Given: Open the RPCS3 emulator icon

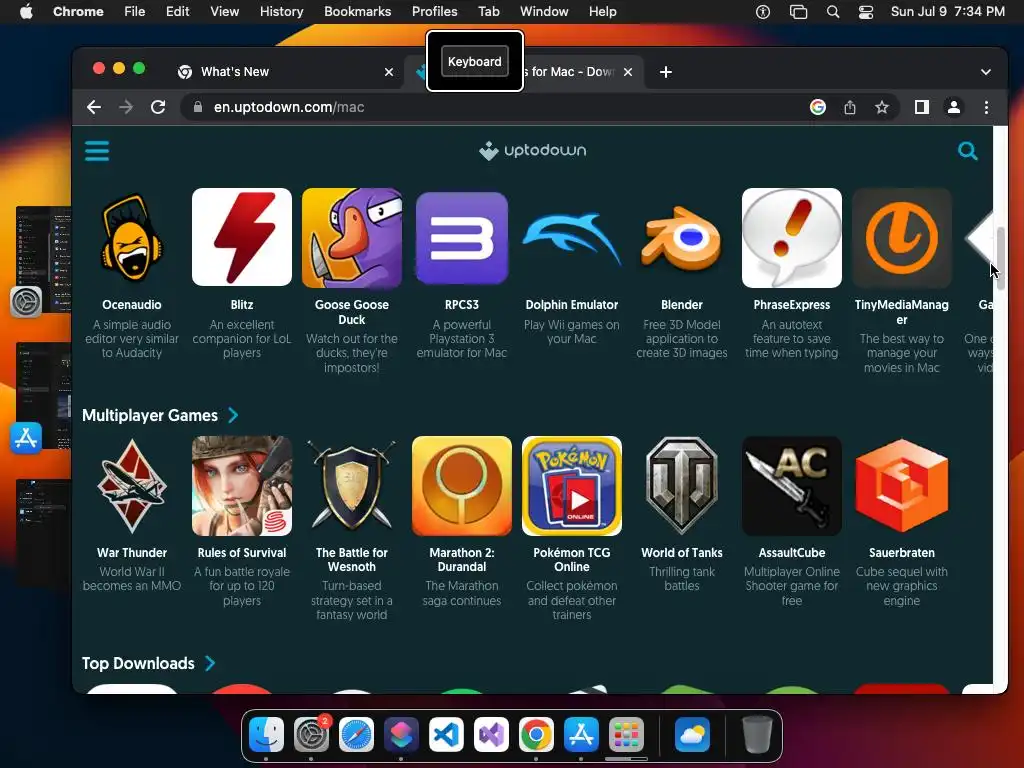Looking at the screenshot, I should (462, 238).
